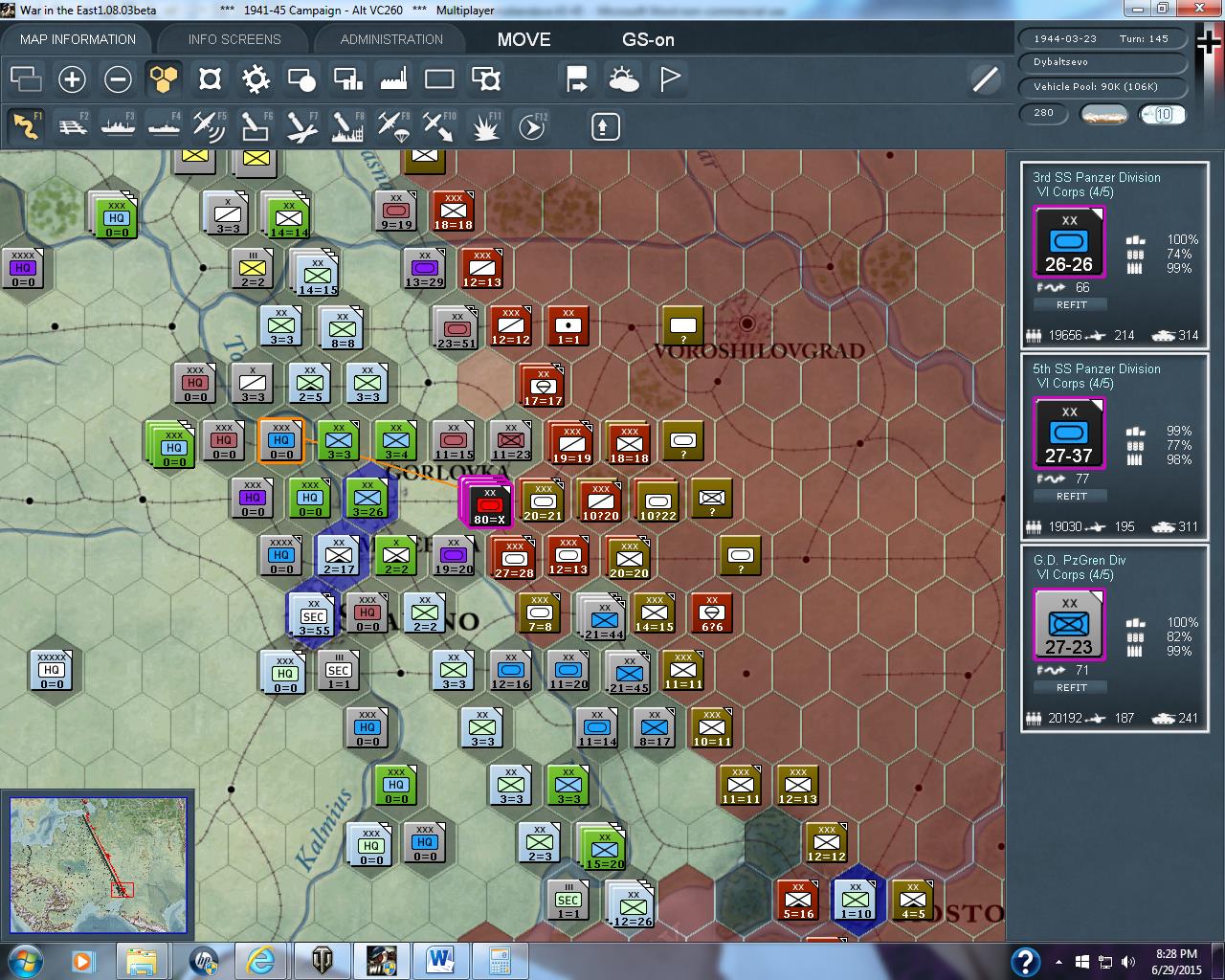This screenshot has width=1225, height=980.
Task: Select F10 air transfer mode
Action: click(439, 126)
